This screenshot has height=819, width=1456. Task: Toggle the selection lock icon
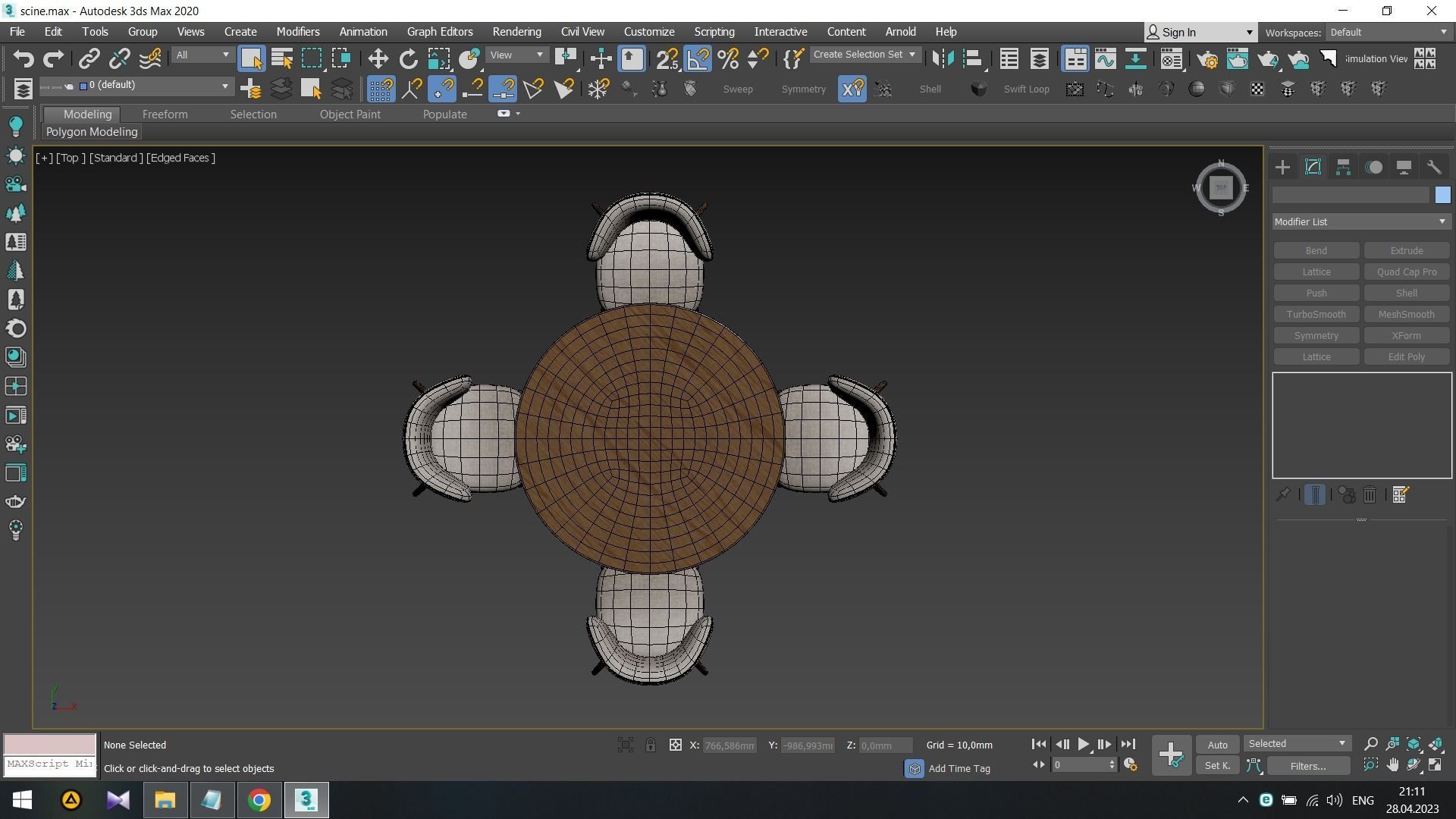point(650,745)
